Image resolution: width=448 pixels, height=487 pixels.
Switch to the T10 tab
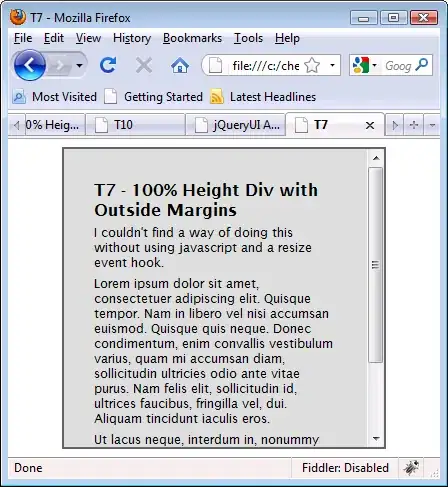[x=135, y=125]
